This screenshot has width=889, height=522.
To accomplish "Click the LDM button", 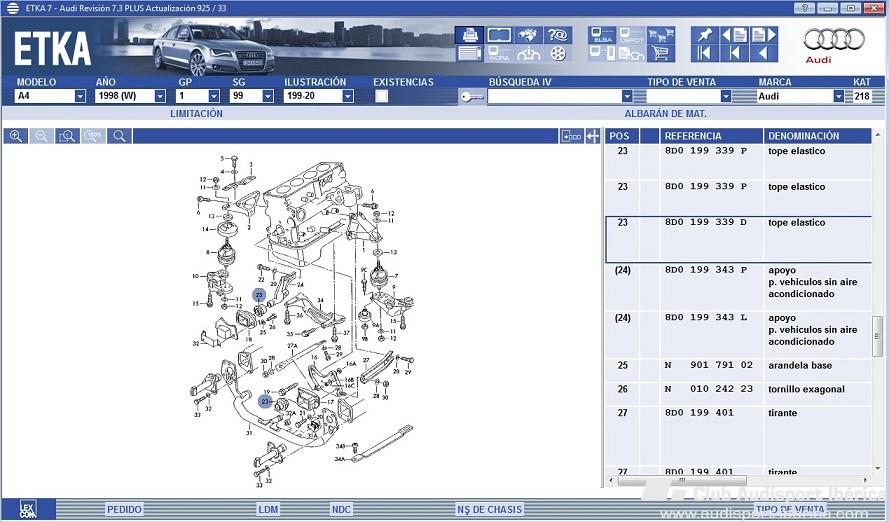I will [268, 509].
